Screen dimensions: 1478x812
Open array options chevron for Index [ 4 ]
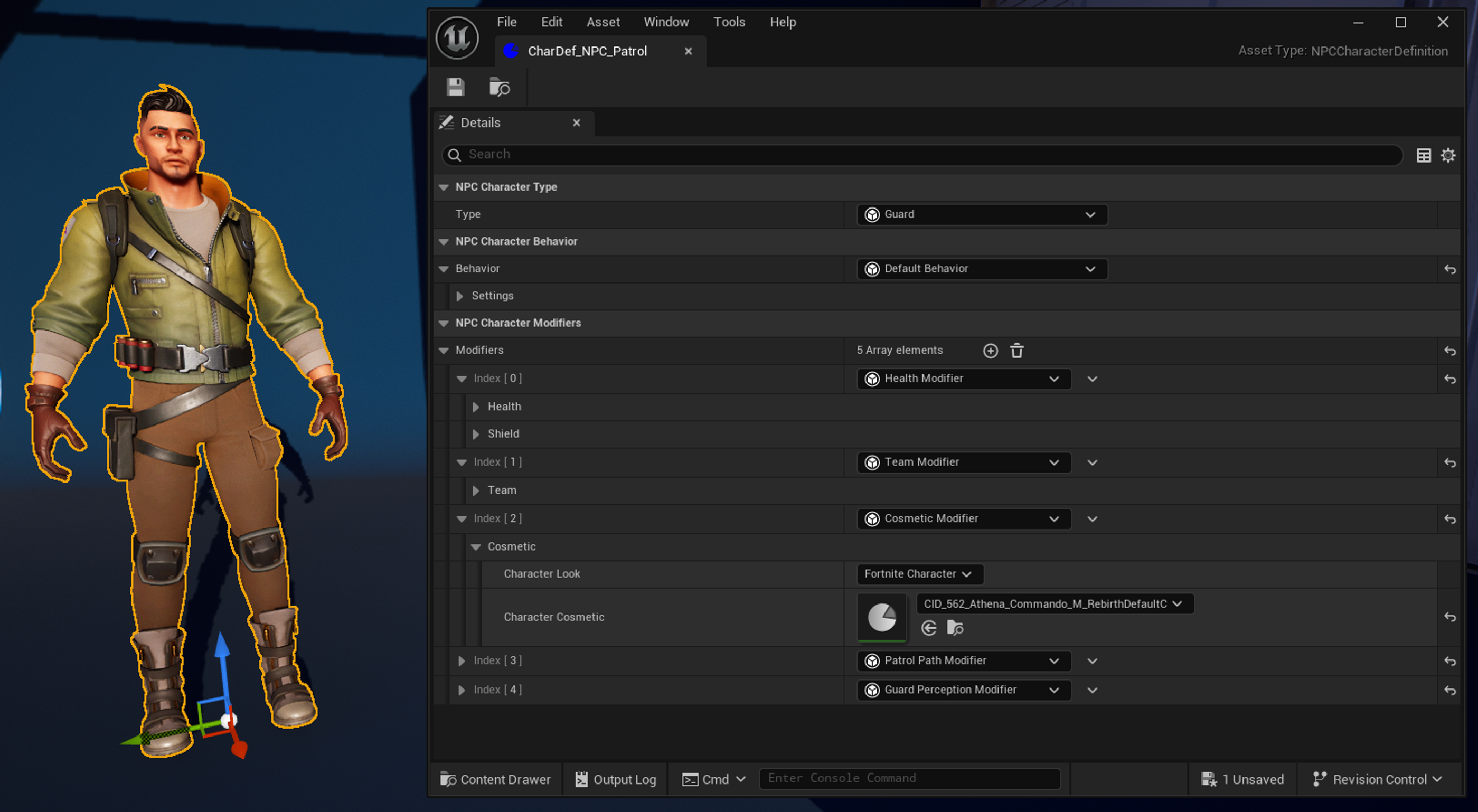click(1092, 691)
